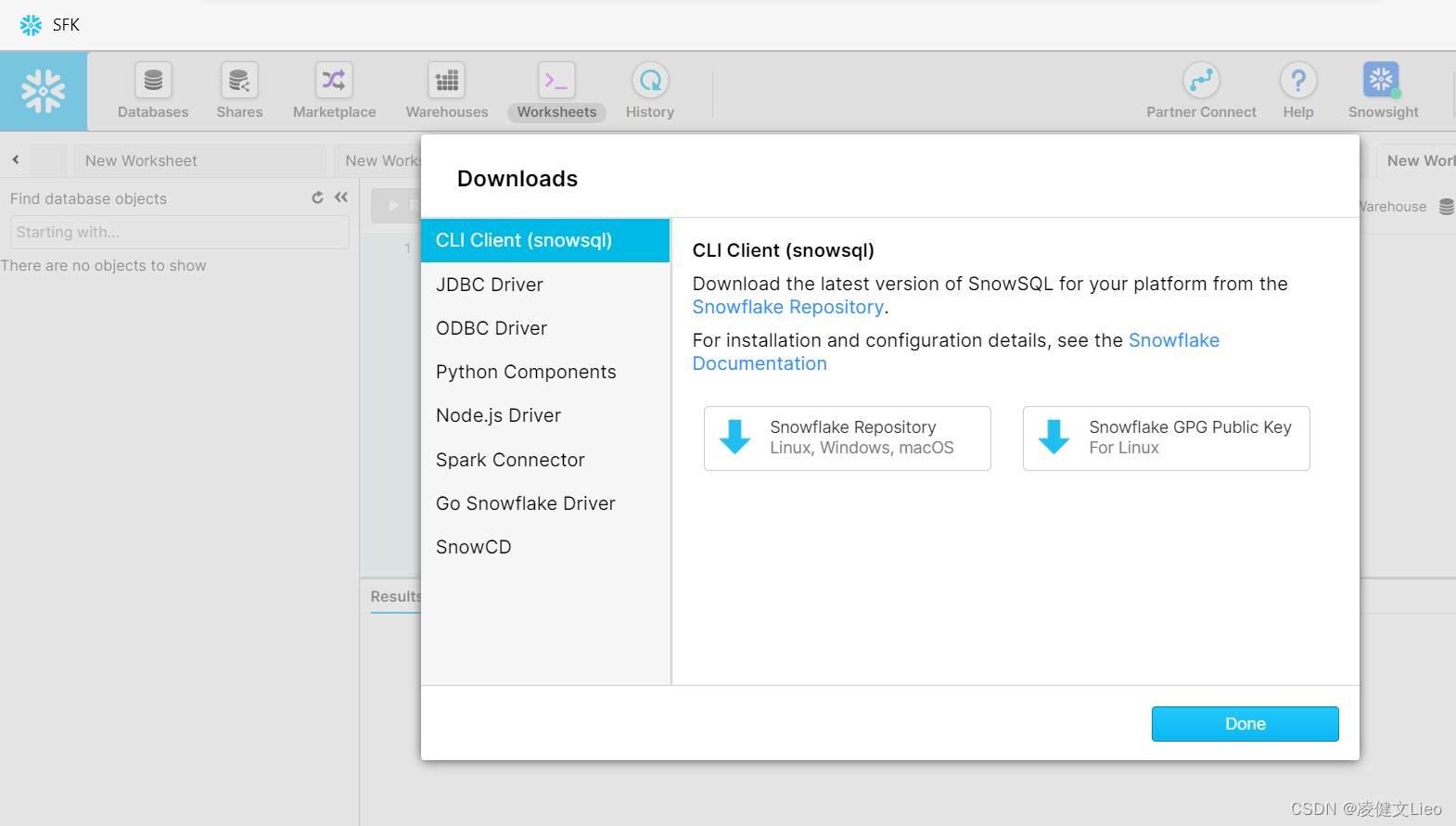Image resolution: width=1456 pixels, height=826 pixels.
Task: Select CLI Client (snowsql) in Downloads list
Action: (545, 240)
